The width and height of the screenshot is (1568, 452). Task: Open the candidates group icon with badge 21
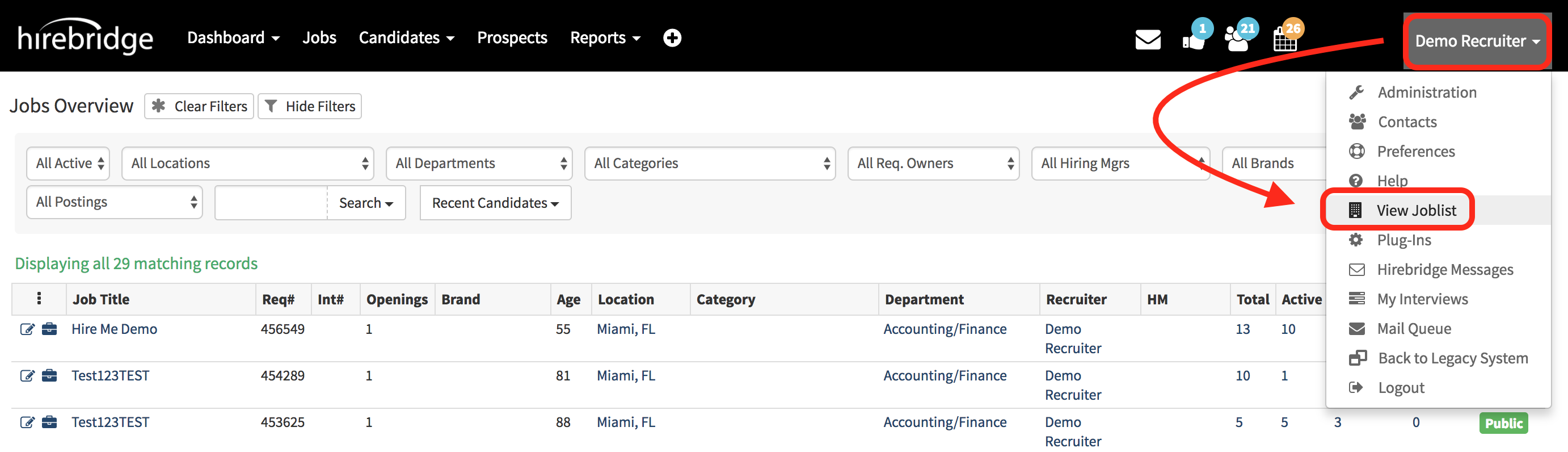point(1237,40)
